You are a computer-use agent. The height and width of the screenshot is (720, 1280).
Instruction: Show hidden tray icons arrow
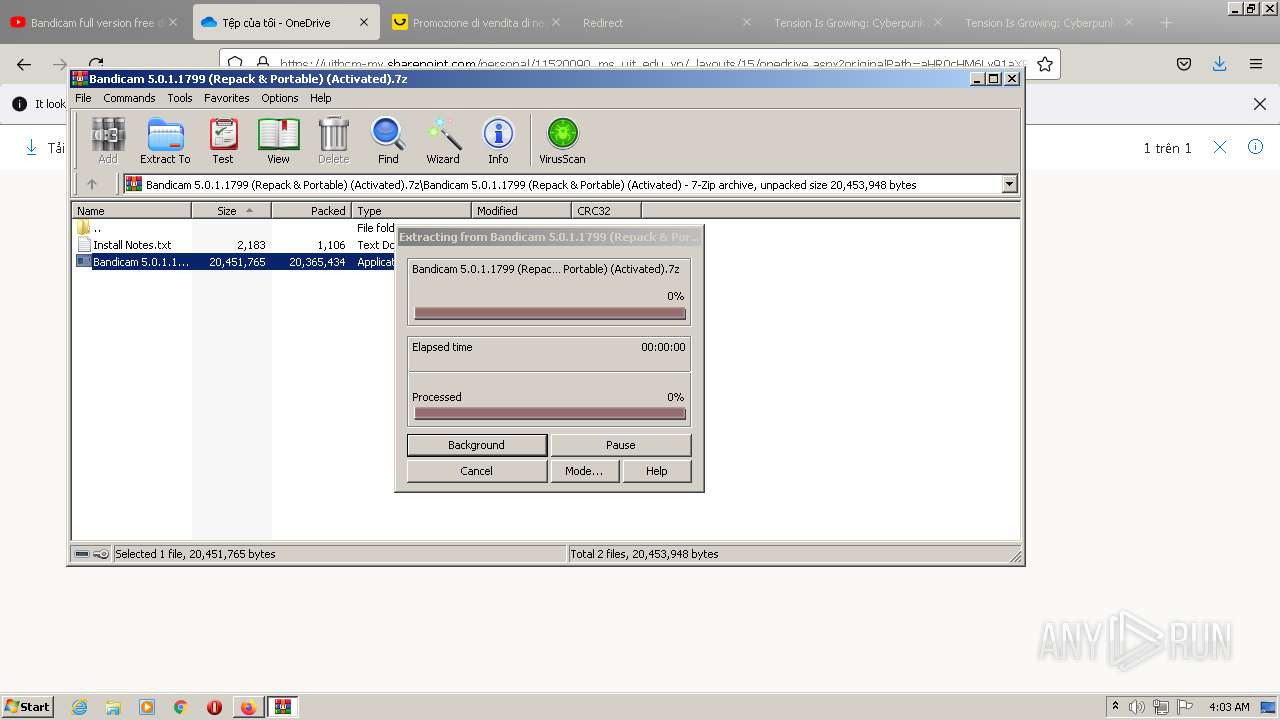(x=1116, y=707)
